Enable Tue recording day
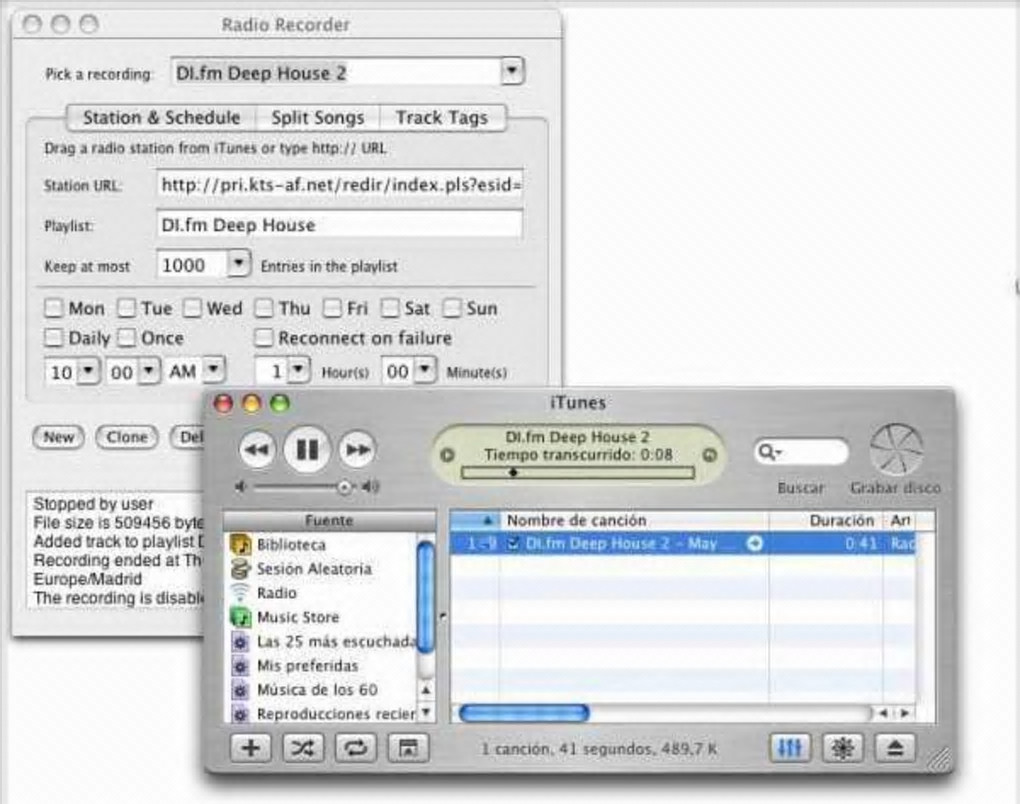This screenshot has height=804, width=1020. (x=126, y=308)
